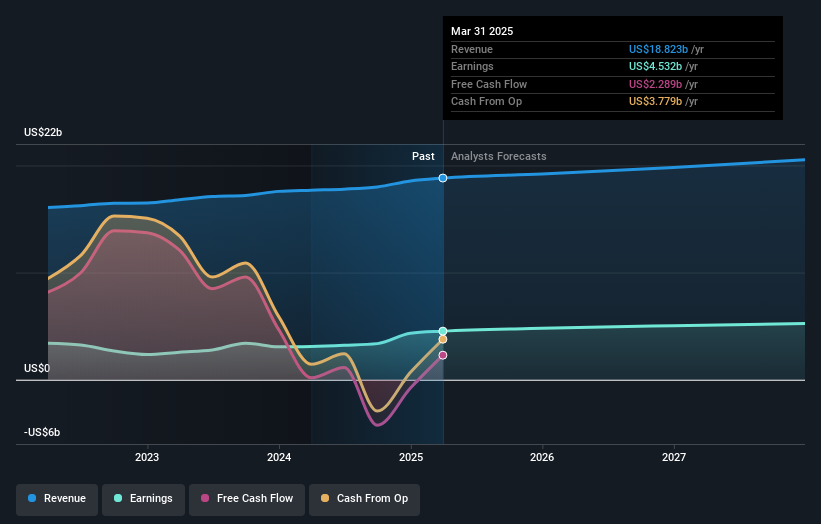This screenshot has width=821, height=524.
Task: Click the teal Earnings data point marker
Action: [x=443, y=331]
